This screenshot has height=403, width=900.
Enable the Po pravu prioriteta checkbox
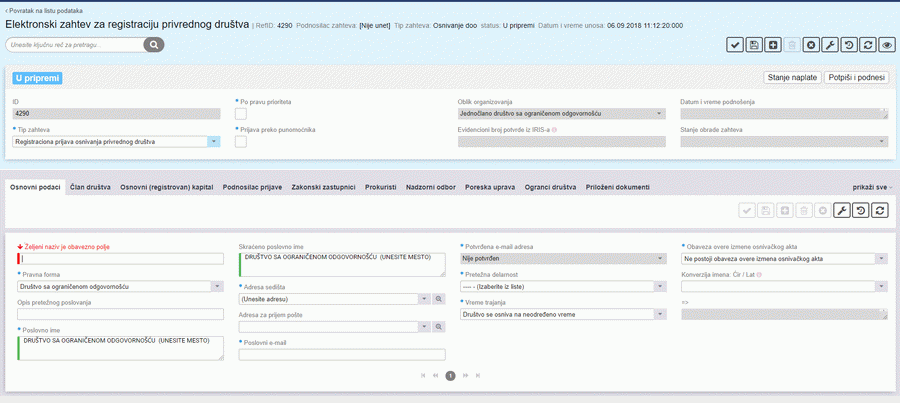pos(240,114)
